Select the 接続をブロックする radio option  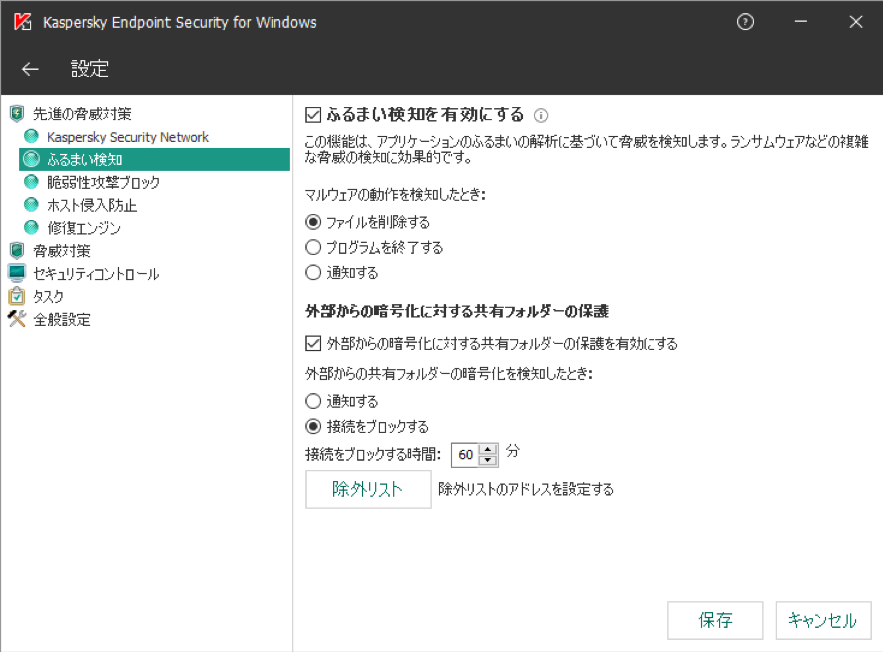(313, 426)
